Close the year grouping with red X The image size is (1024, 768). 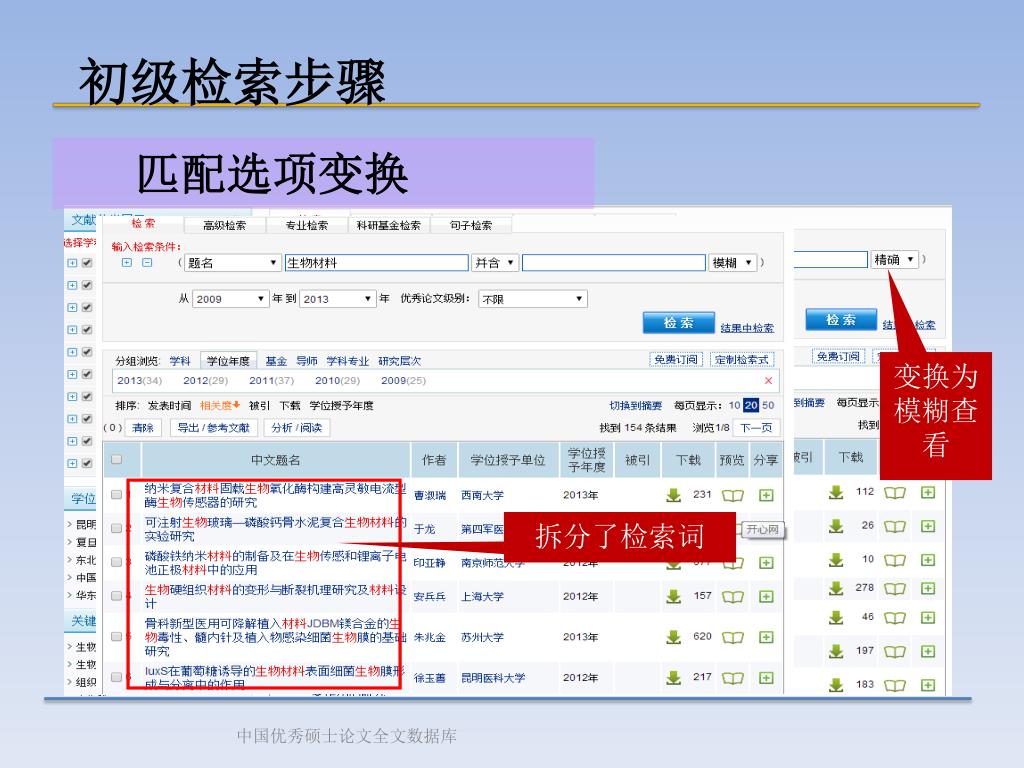point(768,381)
